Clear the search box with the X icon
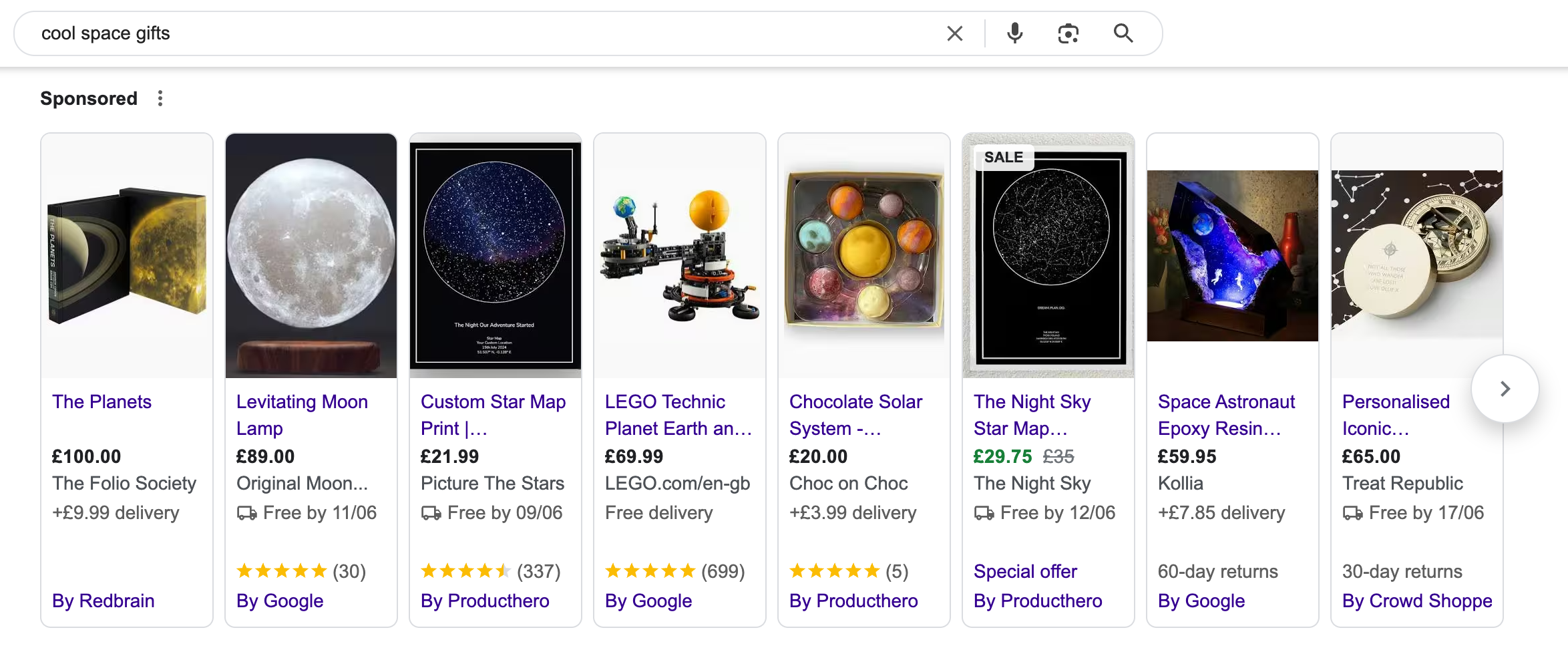 955,33
